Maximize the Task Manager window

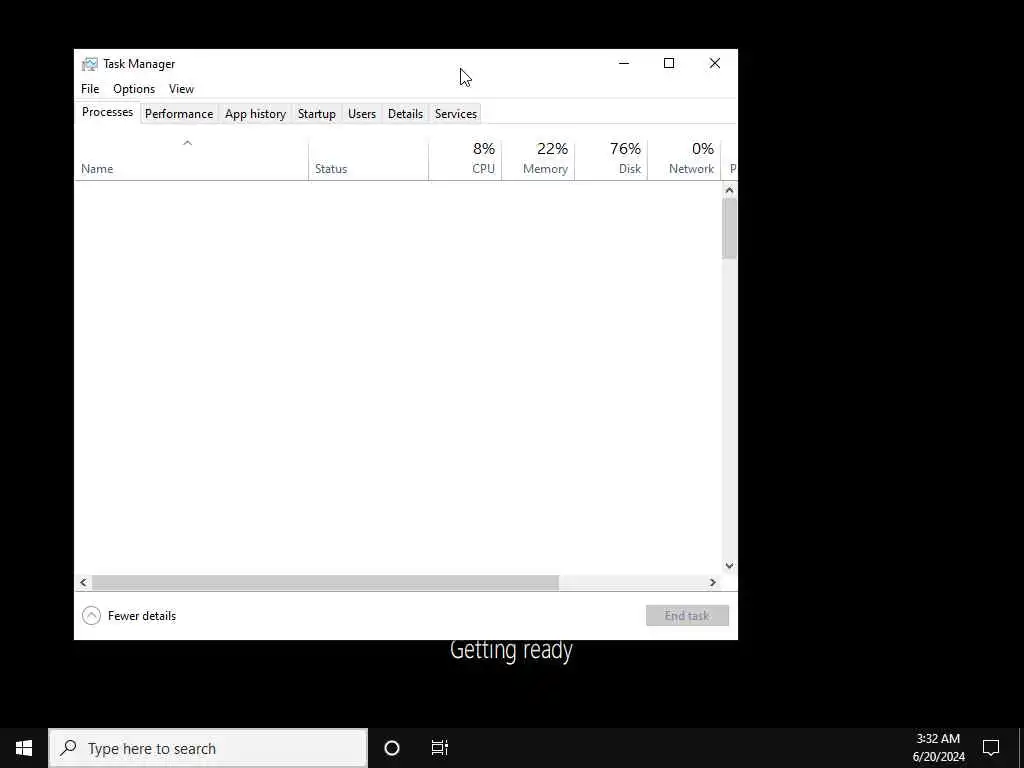click(669, 63)
